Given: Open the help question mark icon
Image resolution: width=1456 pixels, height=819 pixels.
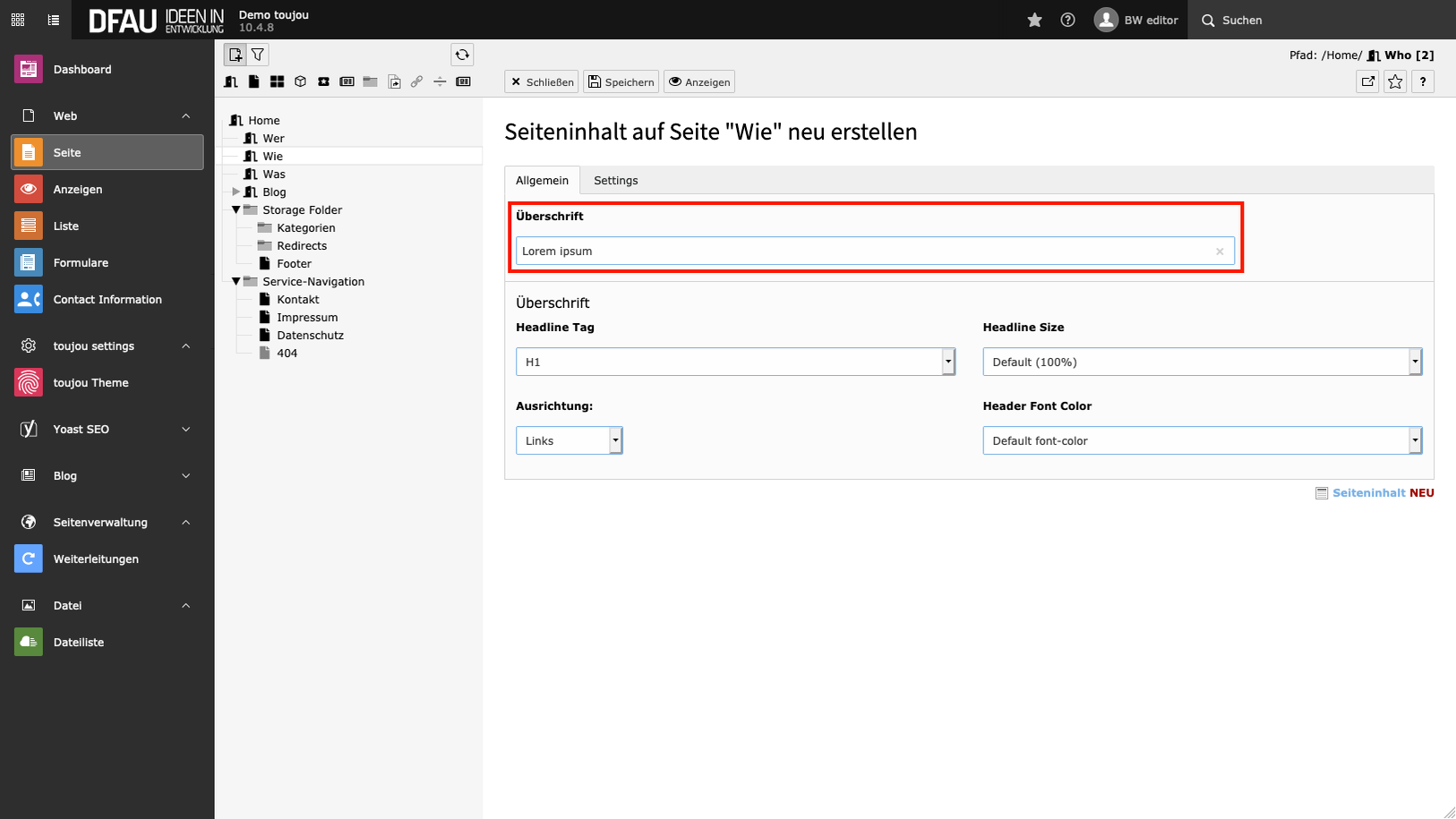Looking at the screenshot, I should 1067,20.
